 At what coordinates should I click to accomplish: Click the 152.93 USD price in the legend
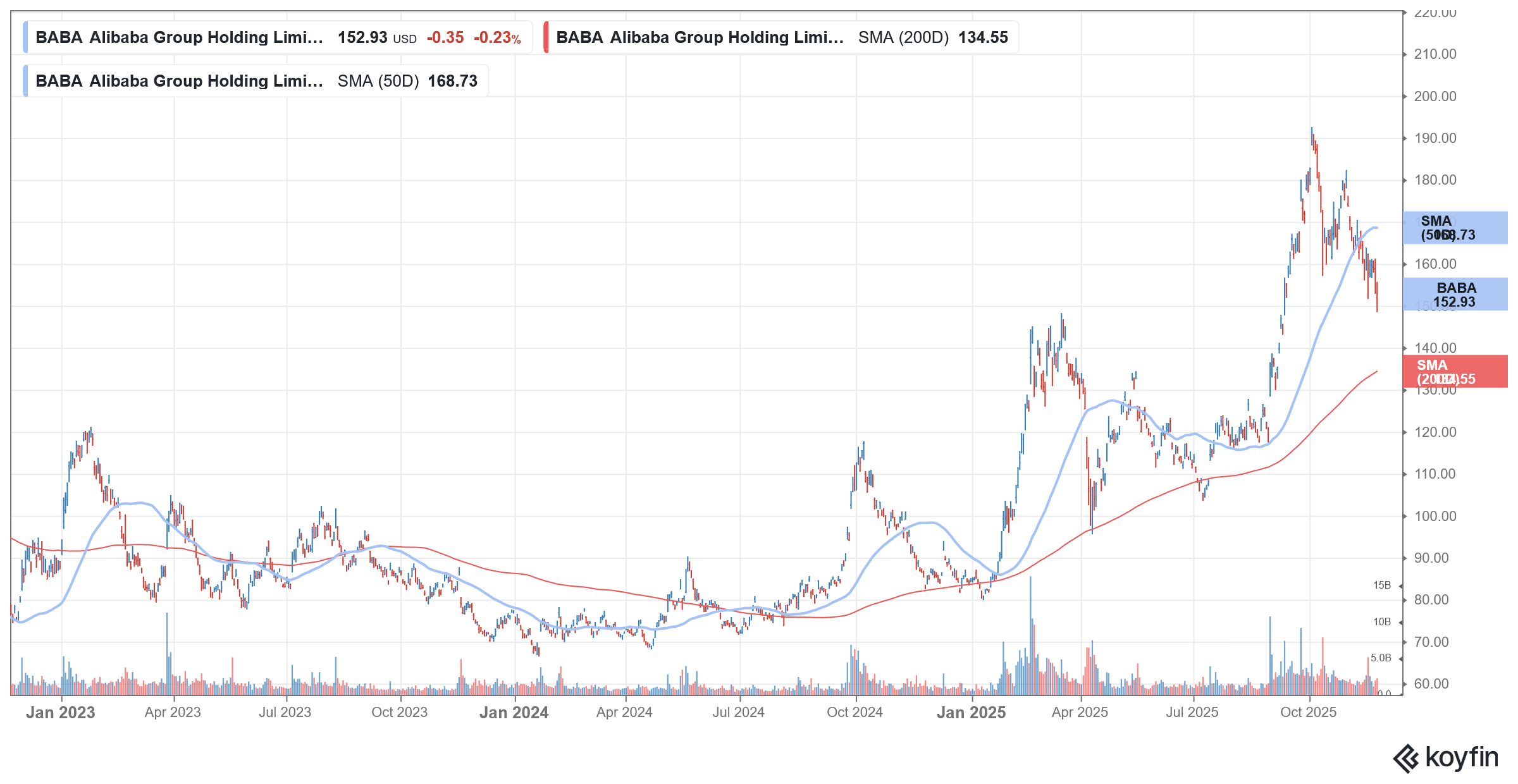(362, 37)
